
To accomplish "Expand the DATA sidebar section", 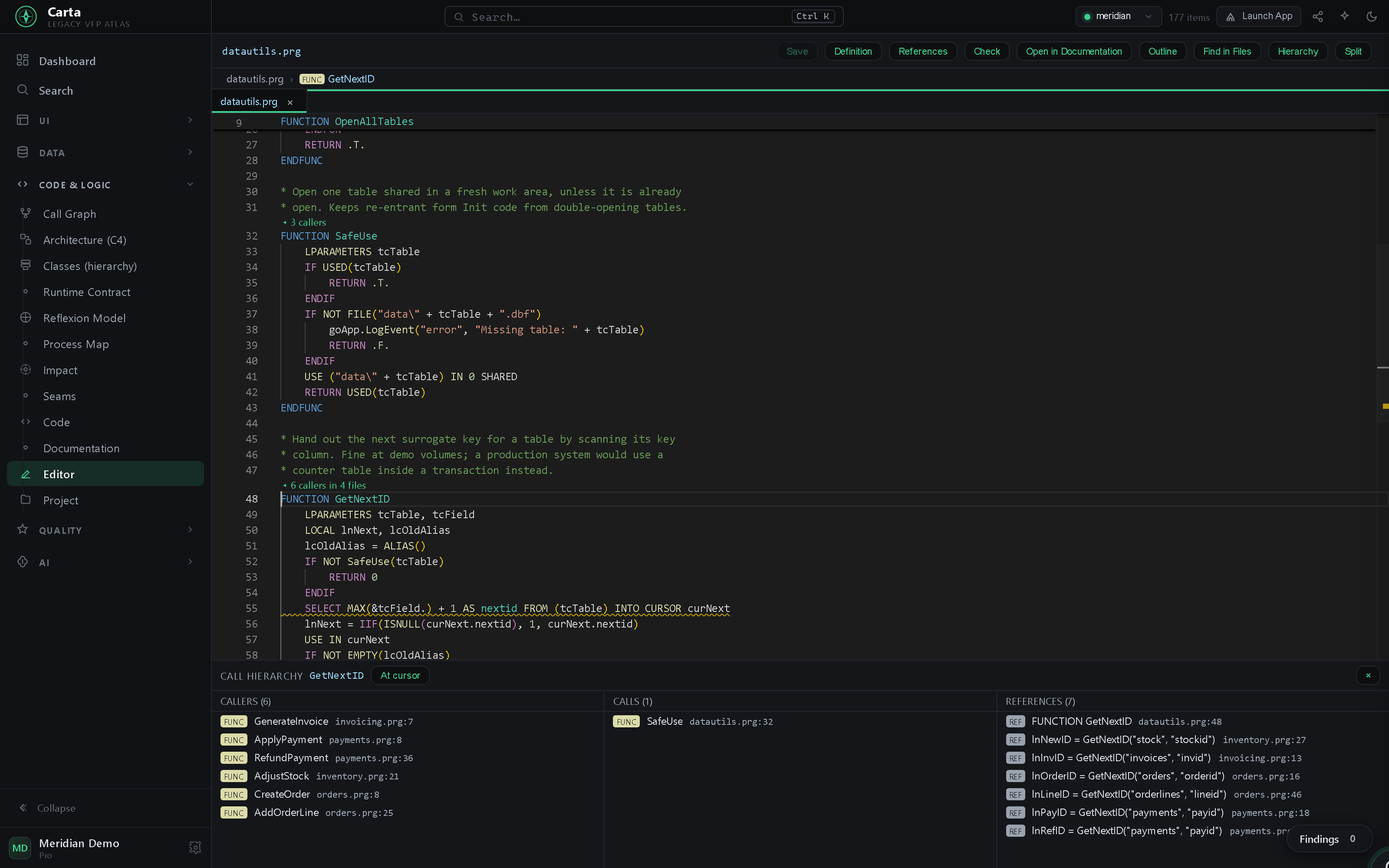I will click(105, 153).
